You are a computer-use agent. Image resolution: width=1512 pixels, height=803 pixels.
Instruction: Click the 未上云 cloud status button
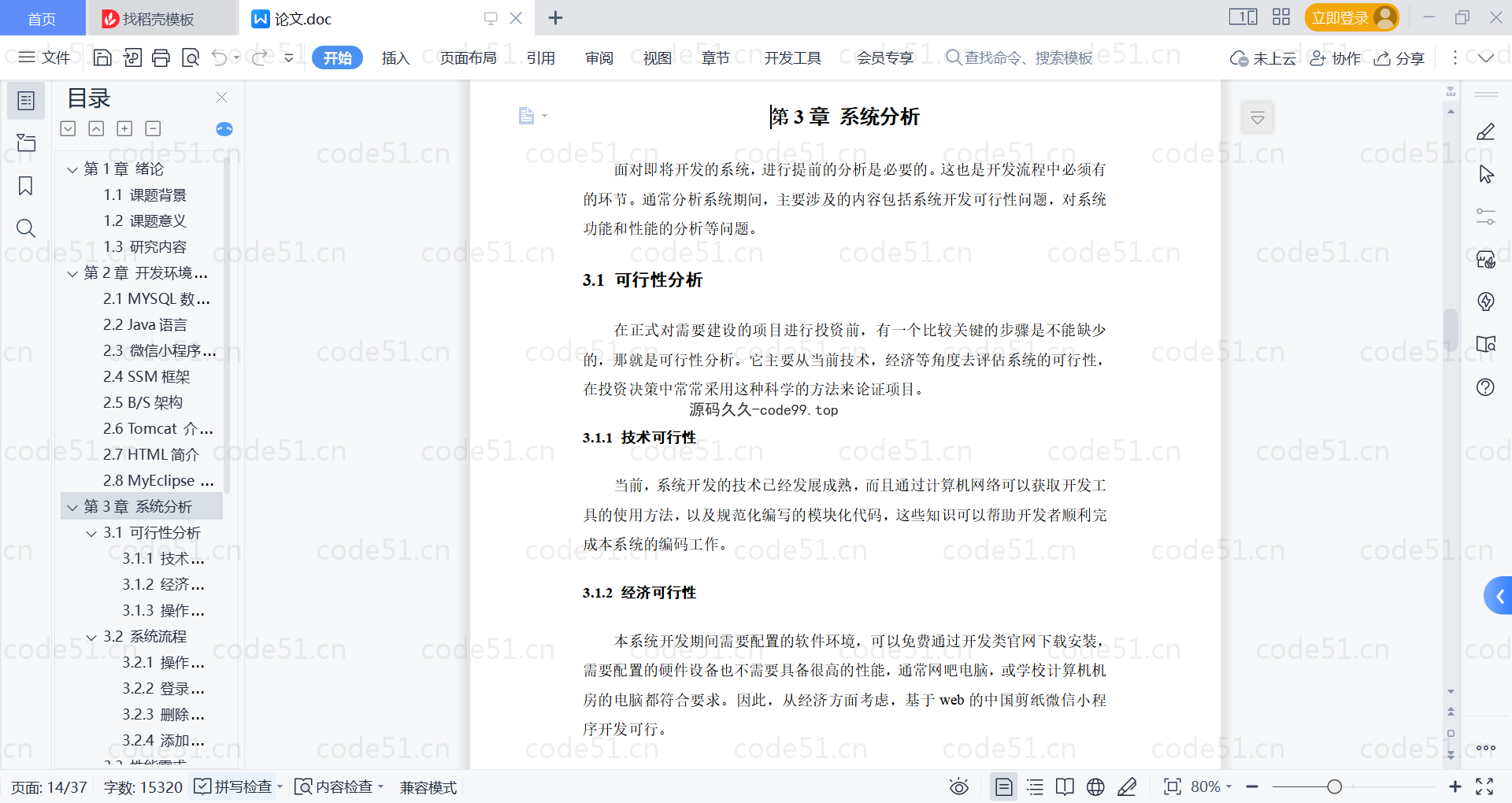pos(1263,57)
